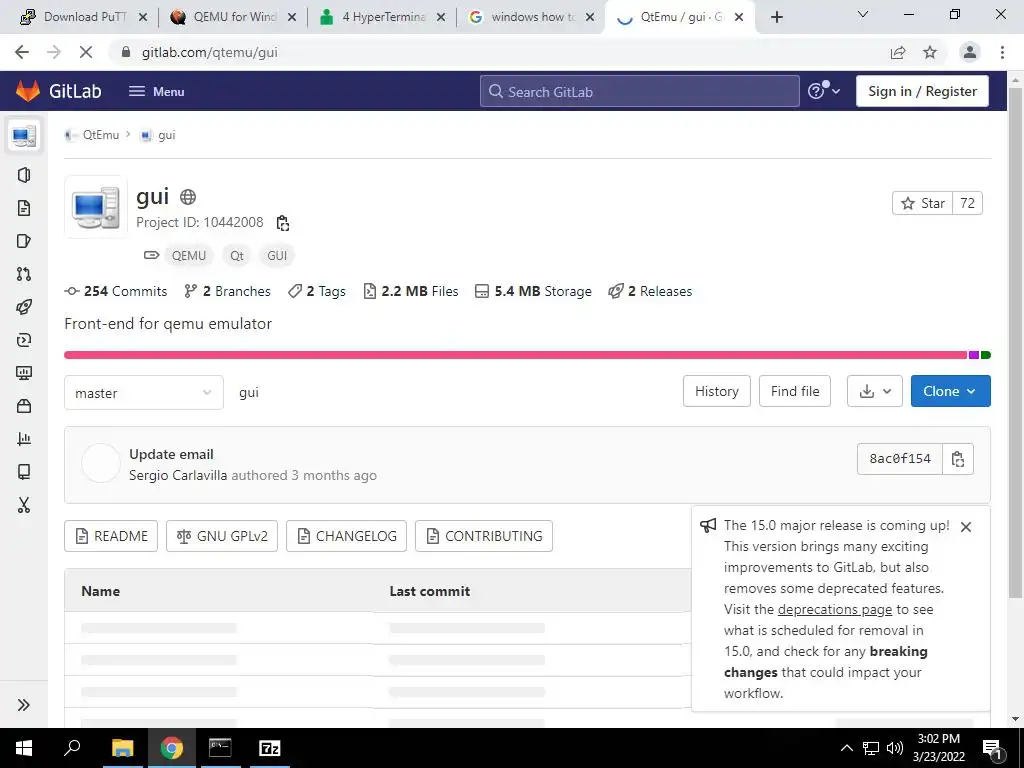Open 2 Tags link
The width and height of the screenshot is (1024, 768).
[x=317, y=291]
